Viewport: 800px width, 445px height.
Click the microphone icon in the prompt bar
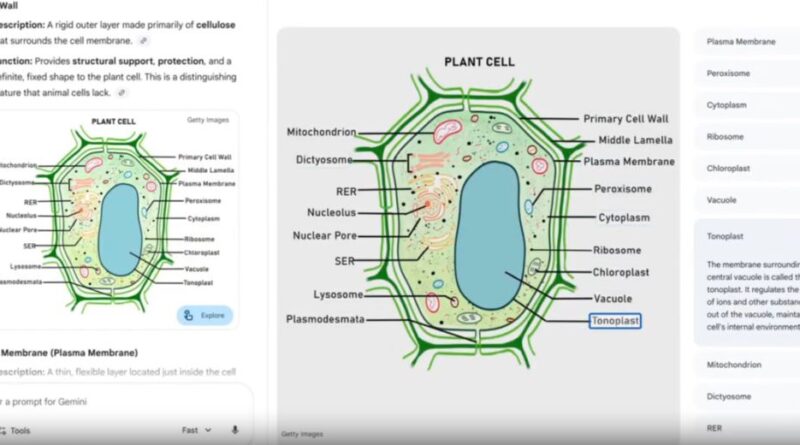(235, 430)
